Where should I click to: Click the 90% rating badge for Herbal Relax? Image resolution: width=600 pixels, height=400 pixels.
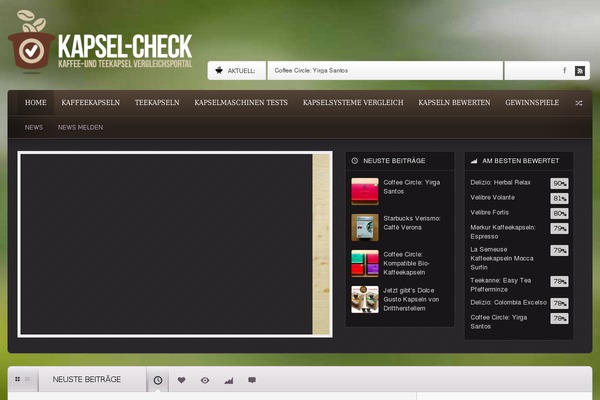[x=559, y=183]
